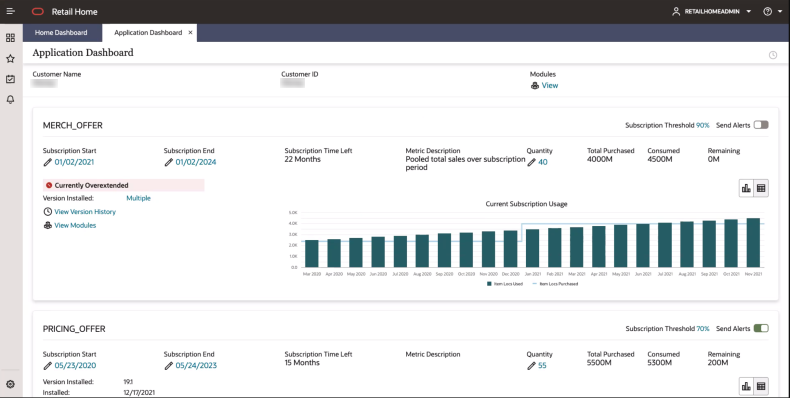
Task: Close the Application Dashboard tab
Action: [190, 33]
